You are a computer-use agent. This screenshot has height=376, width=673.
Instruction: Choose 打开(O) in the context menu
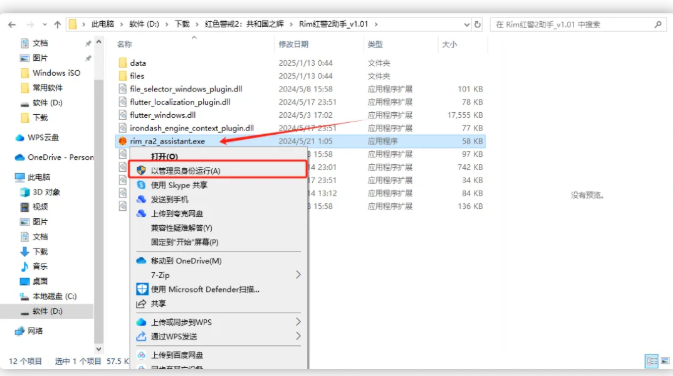(164, 156)
